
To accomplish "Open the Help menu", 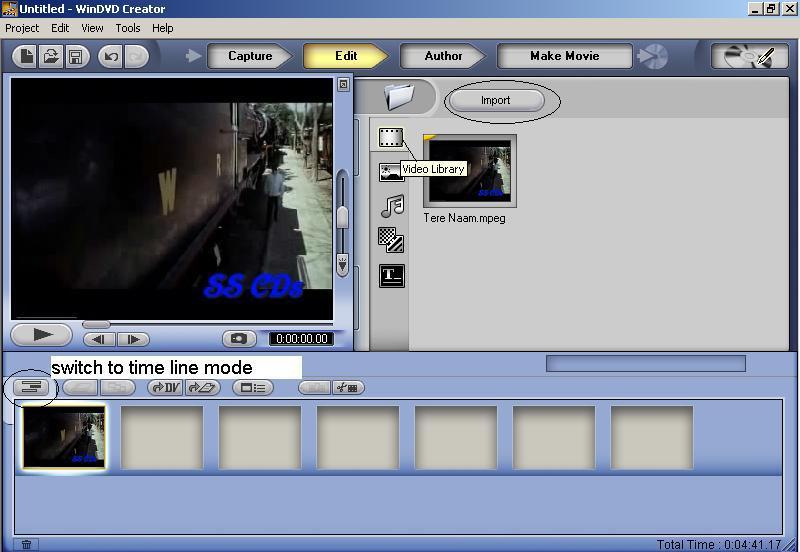I will [162, 28].
